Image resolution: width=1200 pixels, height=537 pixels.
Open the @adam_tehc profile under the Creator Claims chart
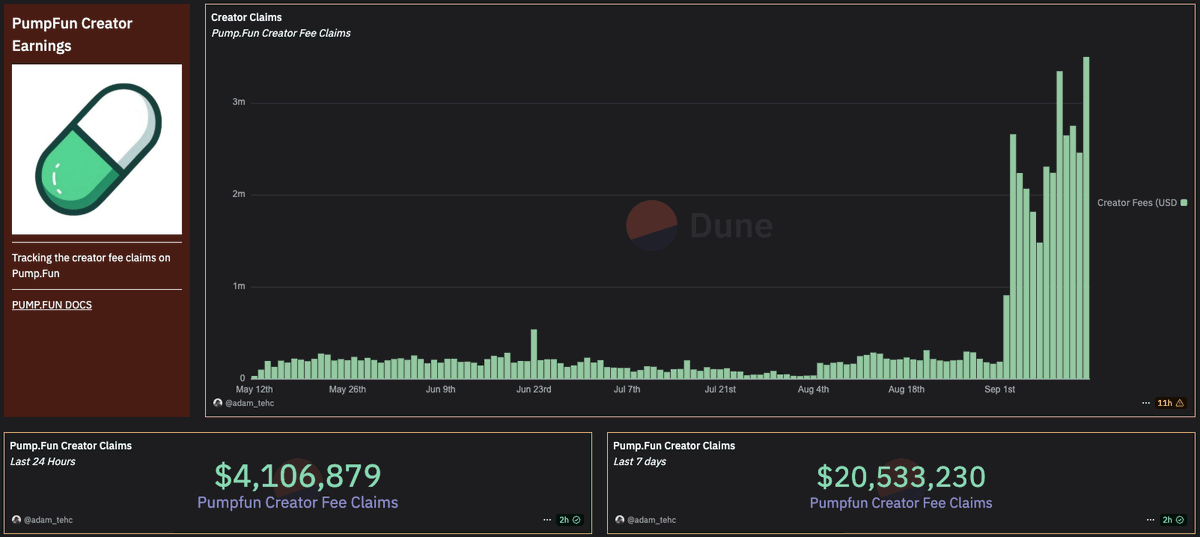pos(249,403)
